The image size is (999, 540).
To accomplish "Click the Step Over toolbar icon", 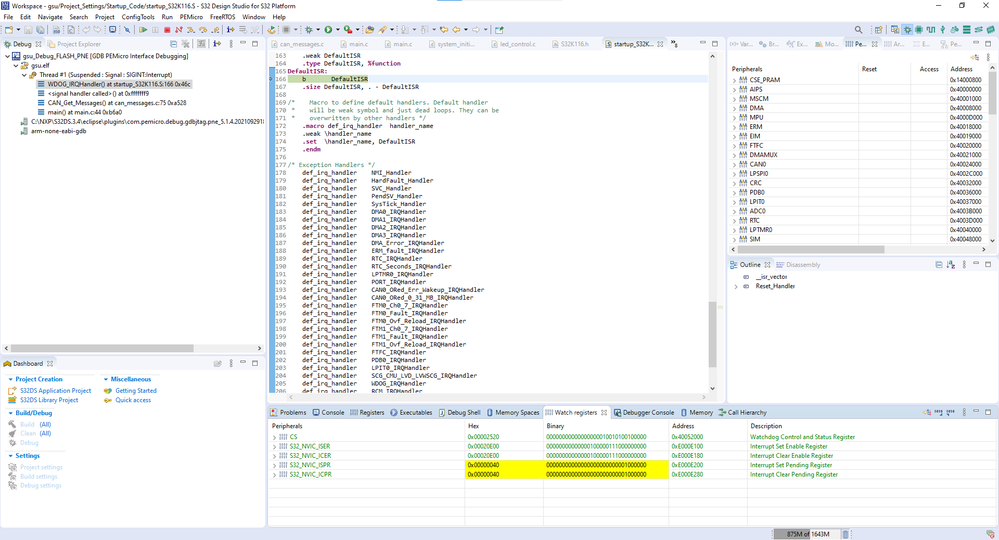I will 204,30.
